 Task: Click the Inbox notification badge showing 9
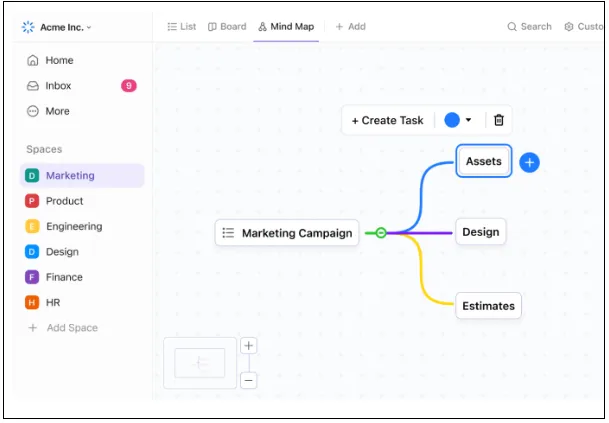point(129,85)
